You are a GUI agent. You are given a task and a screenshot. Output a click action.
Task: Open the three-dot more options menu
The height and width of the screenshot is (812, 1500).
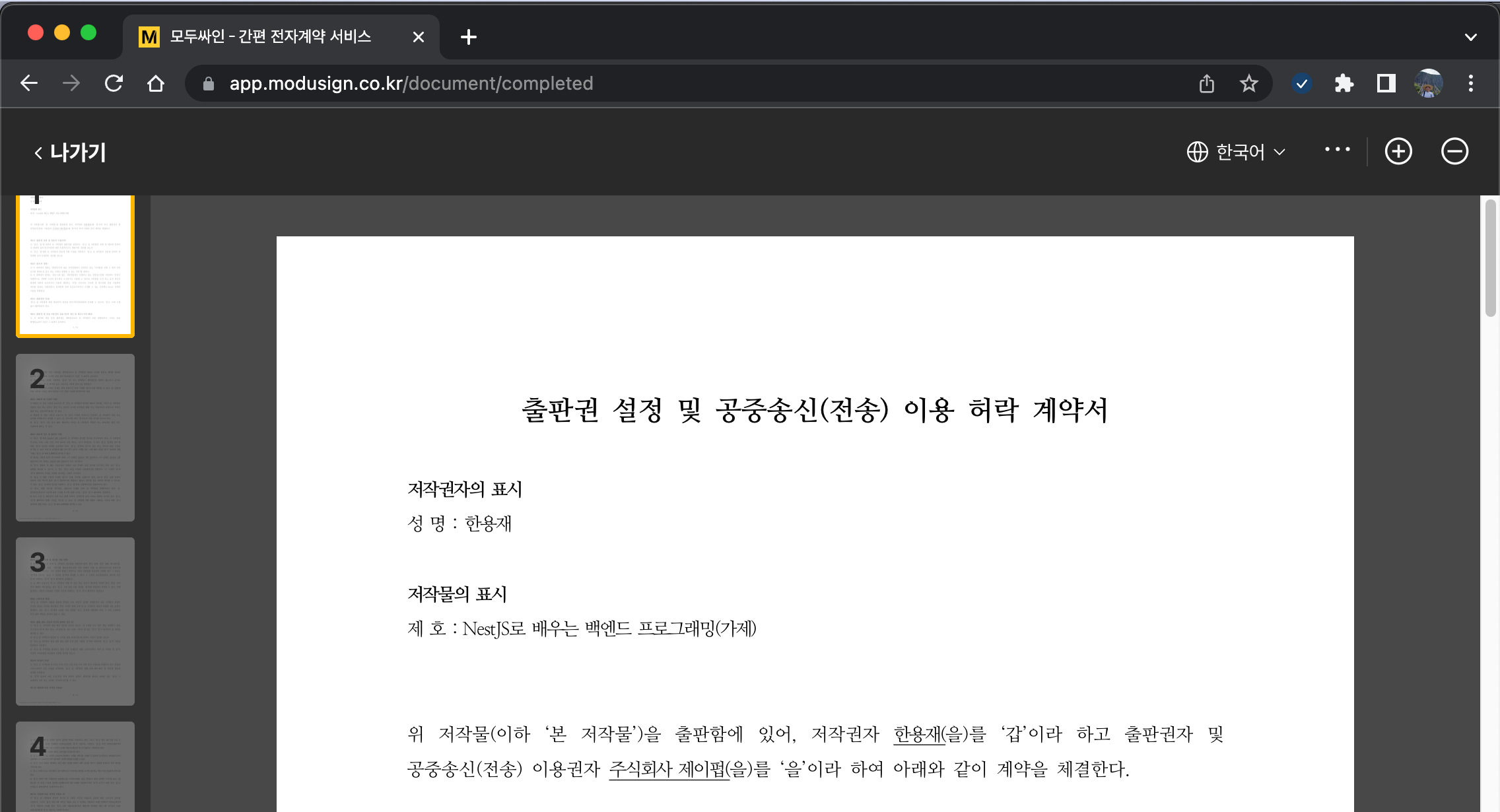click(1337, 150)
